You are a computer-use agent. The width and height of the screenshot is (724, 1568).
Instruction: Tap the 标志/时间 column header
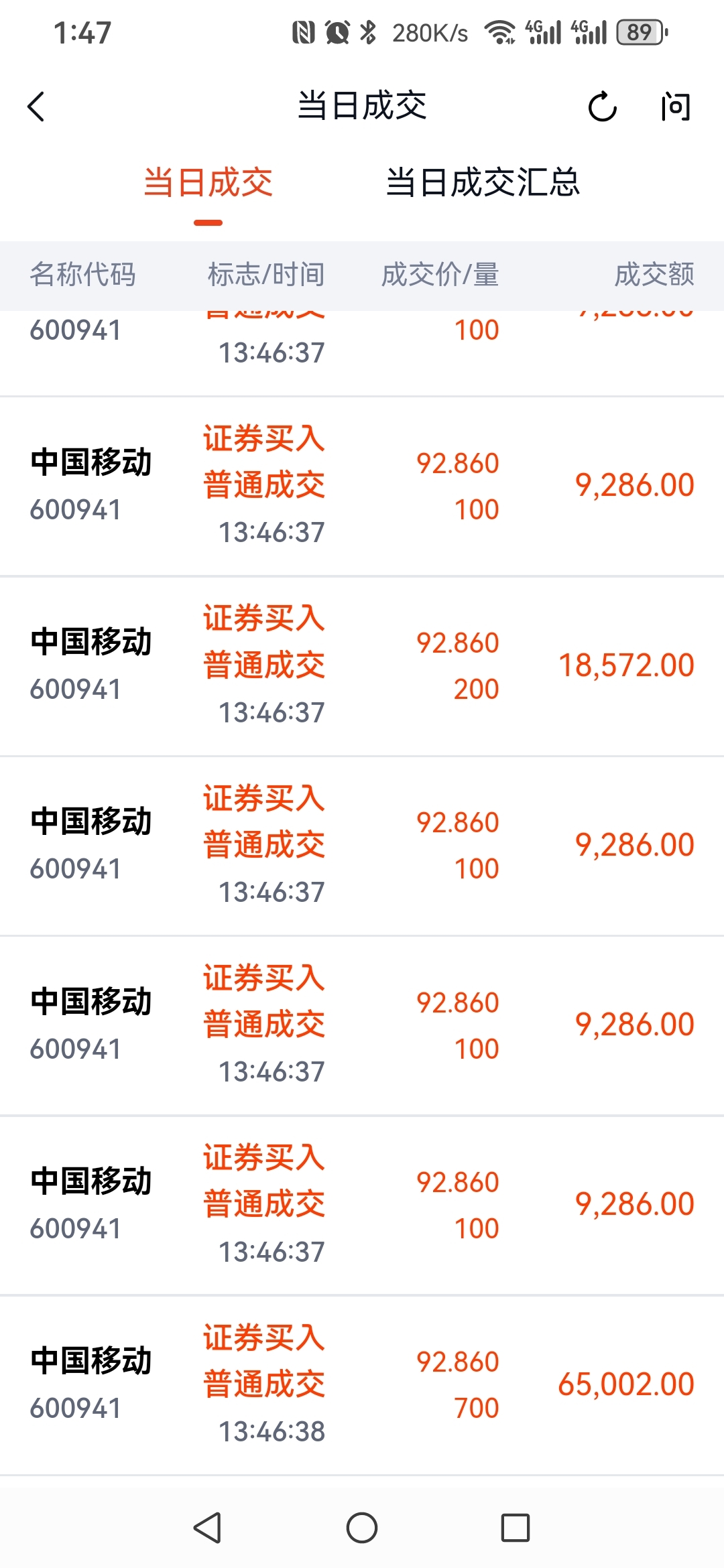pyautogui.click(x=266, y=275)
